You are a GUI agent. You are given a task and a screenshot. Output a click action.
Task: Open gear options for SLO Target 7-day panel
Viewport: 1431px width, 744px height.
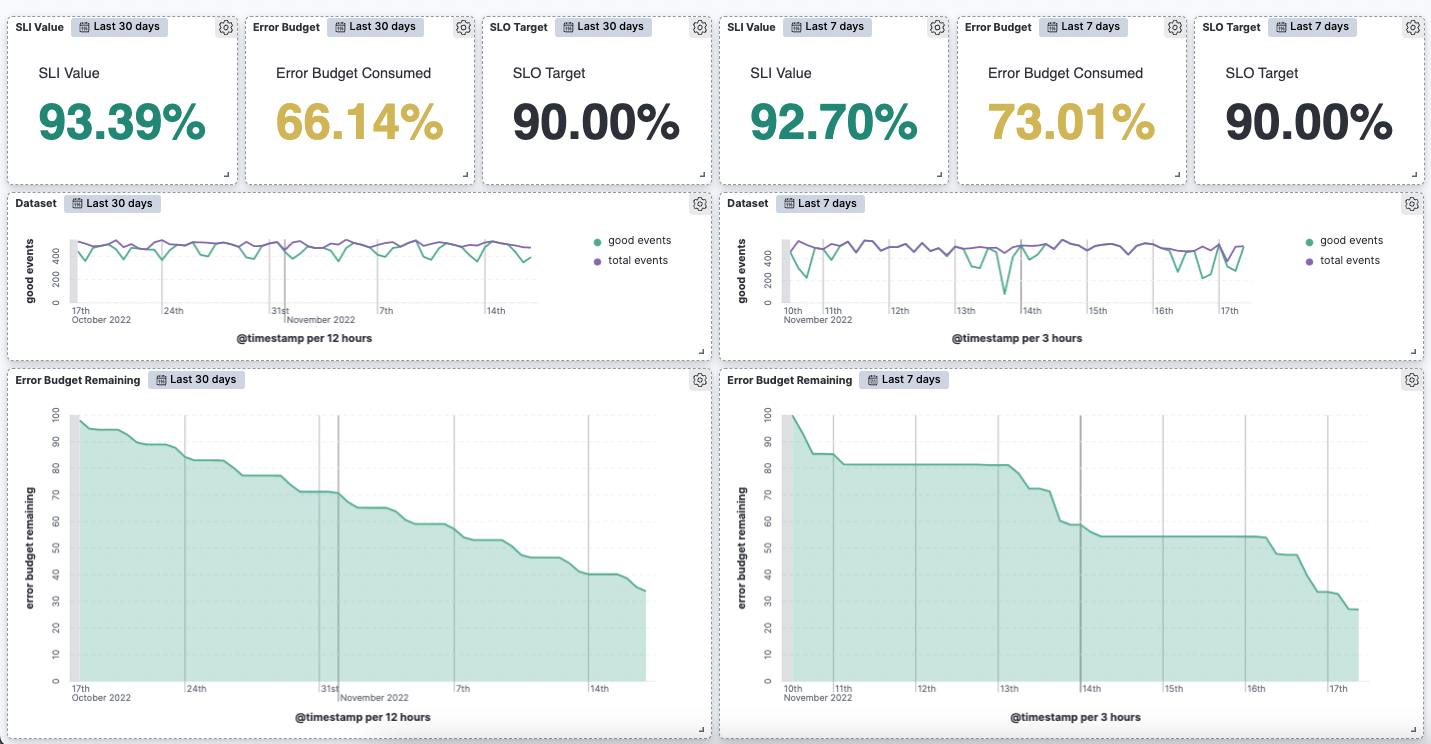1412,28
